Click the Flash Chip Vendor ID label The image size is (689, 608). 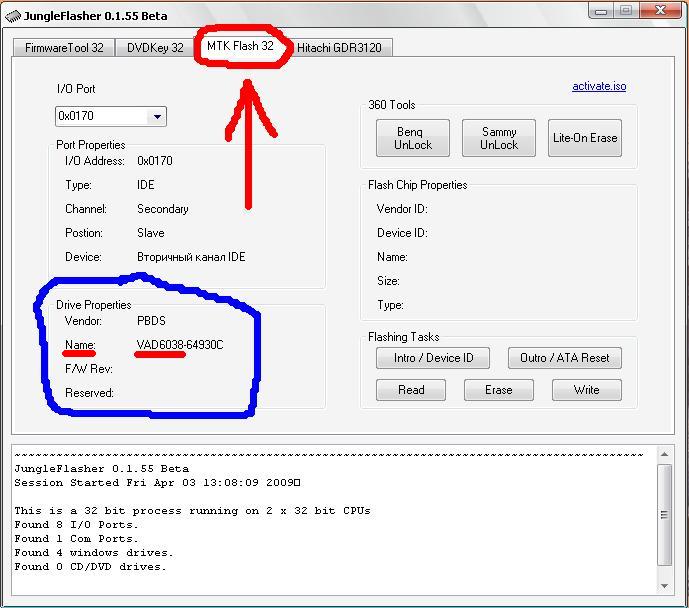click(402, 209)
